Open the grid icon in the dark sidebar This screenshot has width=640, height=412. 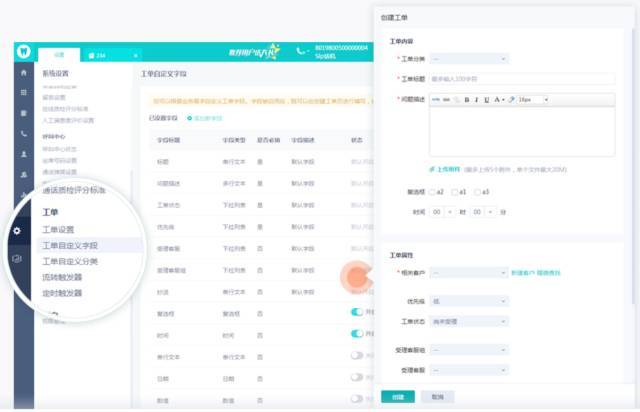24,92
